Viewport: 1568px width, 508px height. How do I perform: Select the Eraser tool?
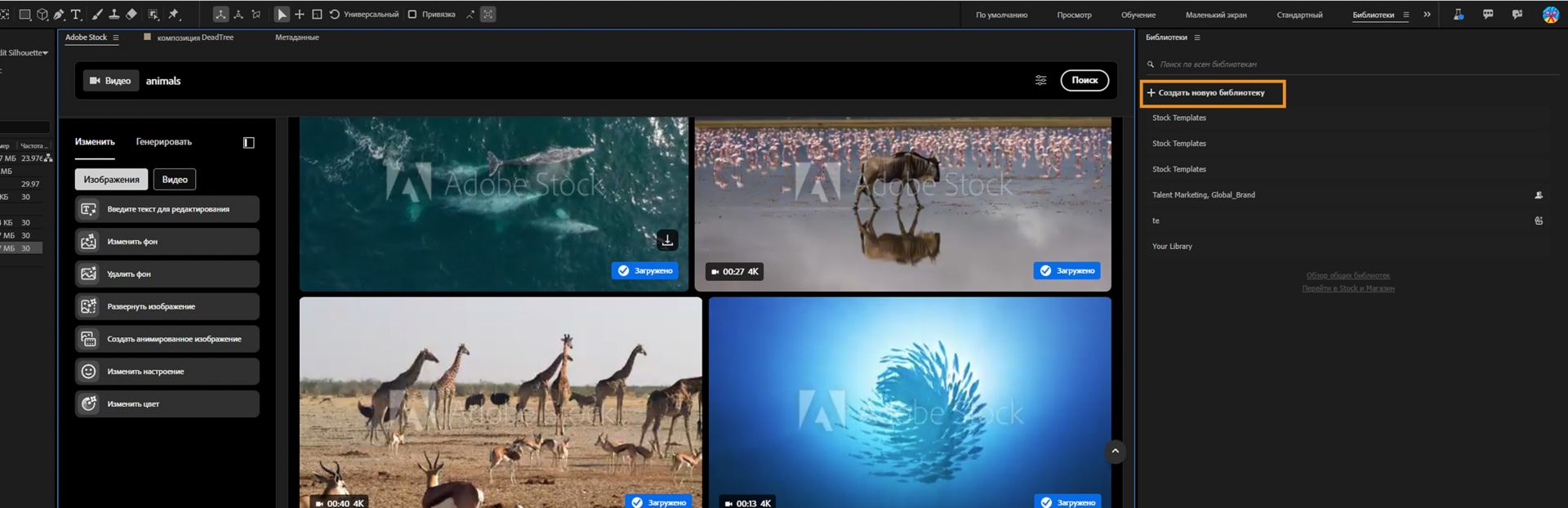131,15
